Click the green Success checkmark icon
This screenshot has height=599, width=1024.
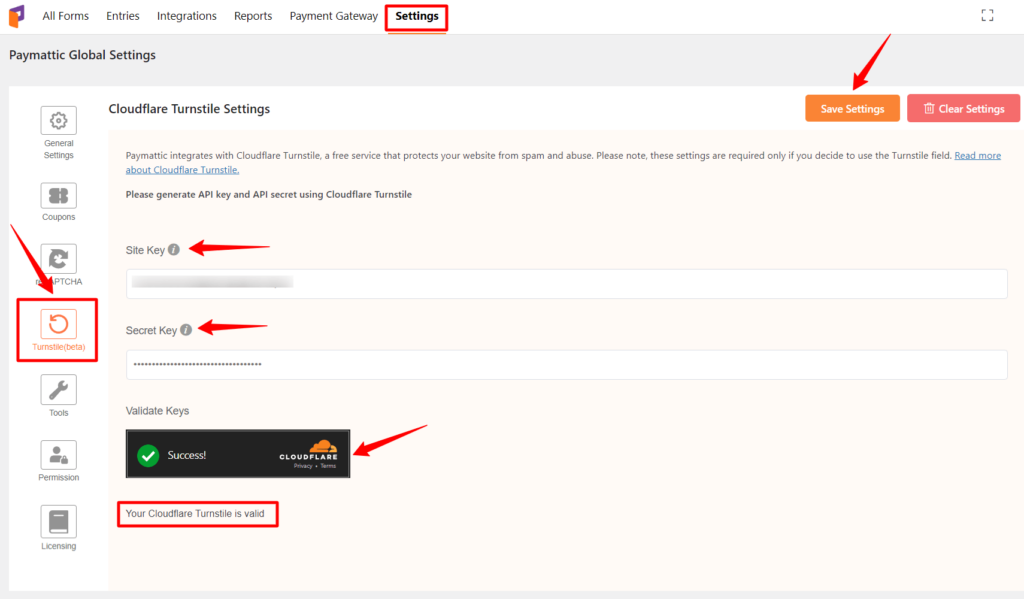[148, 455]
